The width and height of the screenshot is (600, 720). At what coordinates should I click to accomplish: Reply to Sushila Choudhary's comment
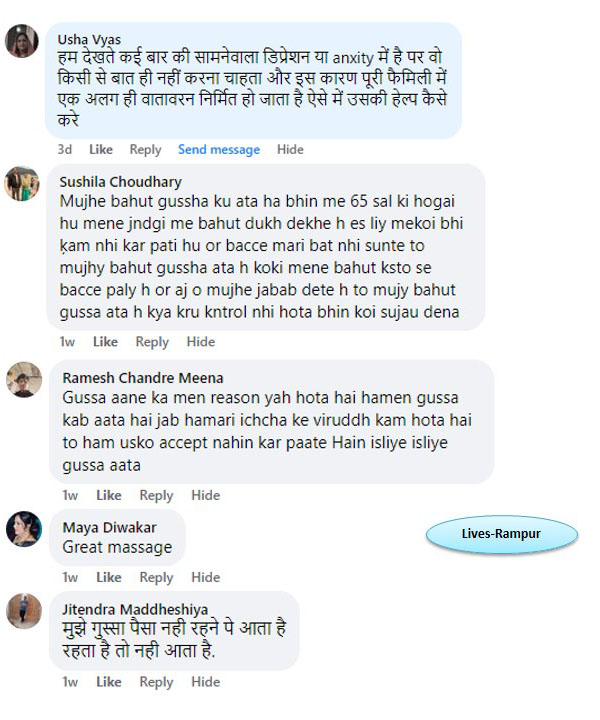[152, 342]
